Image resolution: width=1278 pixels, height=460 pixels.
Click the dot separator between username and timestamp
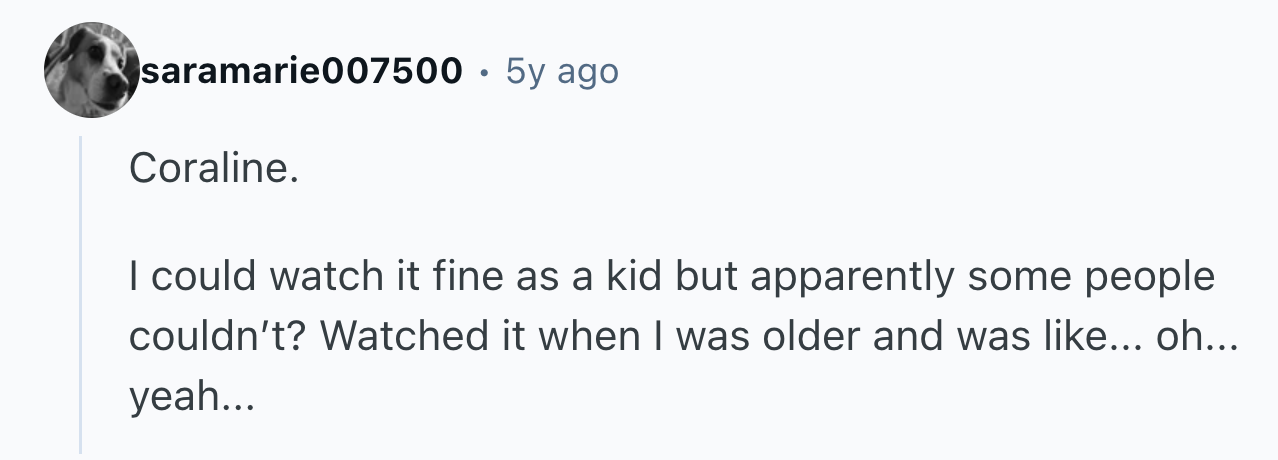pyautogui.click(x=484, y=72)
